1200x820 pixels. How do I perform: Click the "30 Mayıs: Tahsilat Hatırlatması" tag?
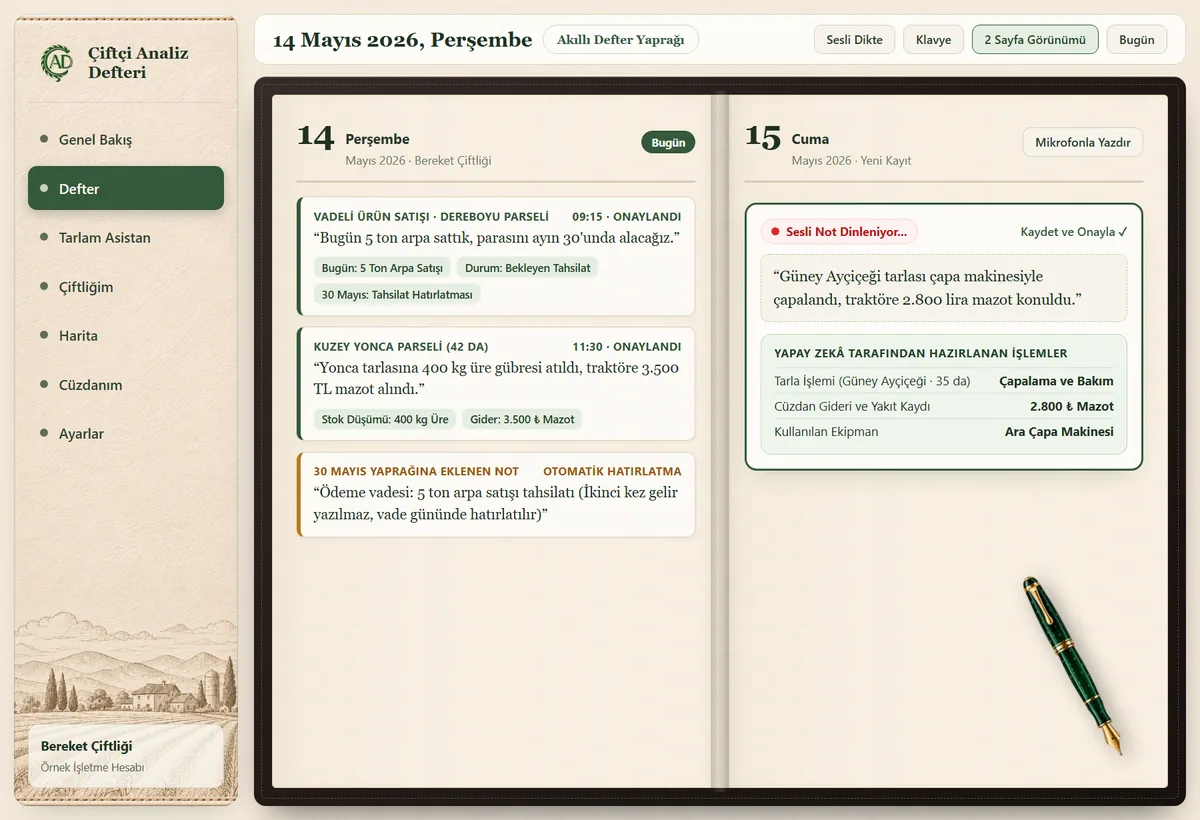coord(397,294)
